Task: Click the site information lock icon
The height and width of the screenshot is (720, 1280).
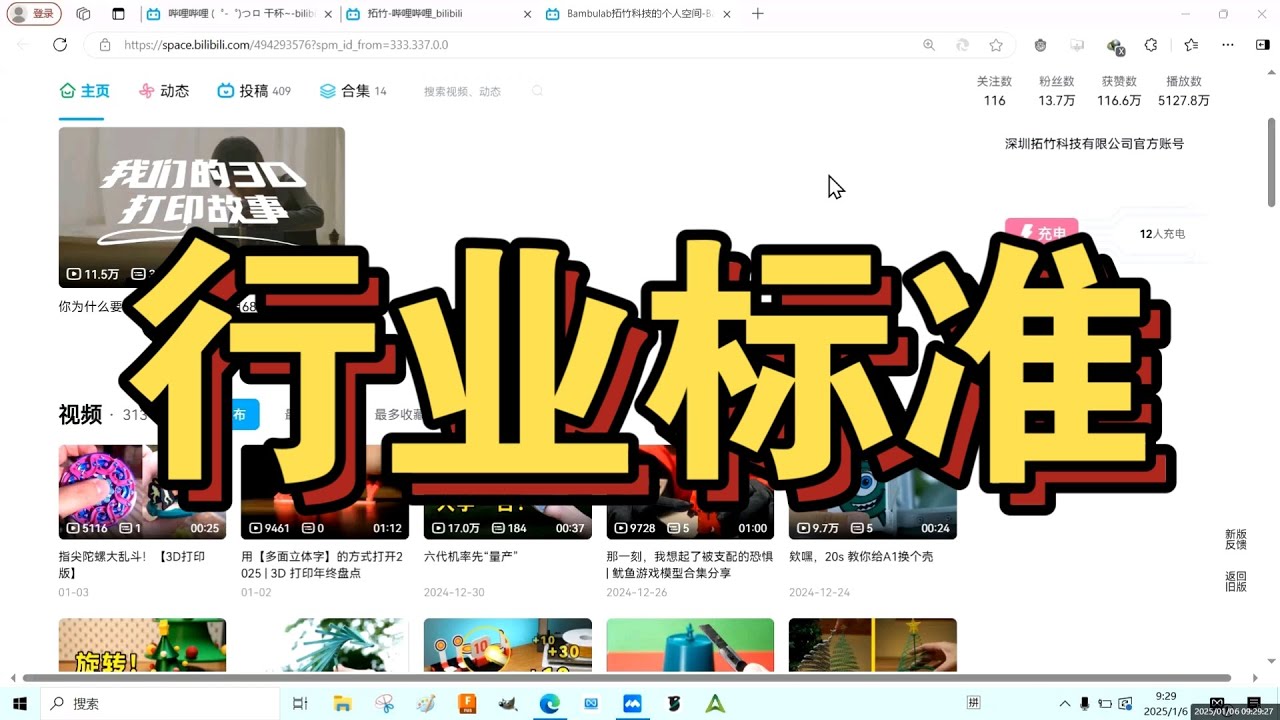Action: 104,45
